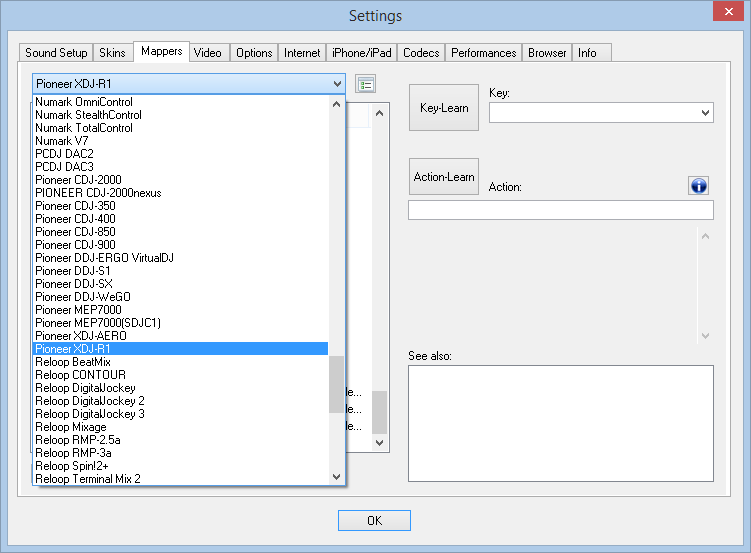
Task: Choose Pioneer DDJ-S1 from the list
Action: pyautogui.click(x=181, y=271)
